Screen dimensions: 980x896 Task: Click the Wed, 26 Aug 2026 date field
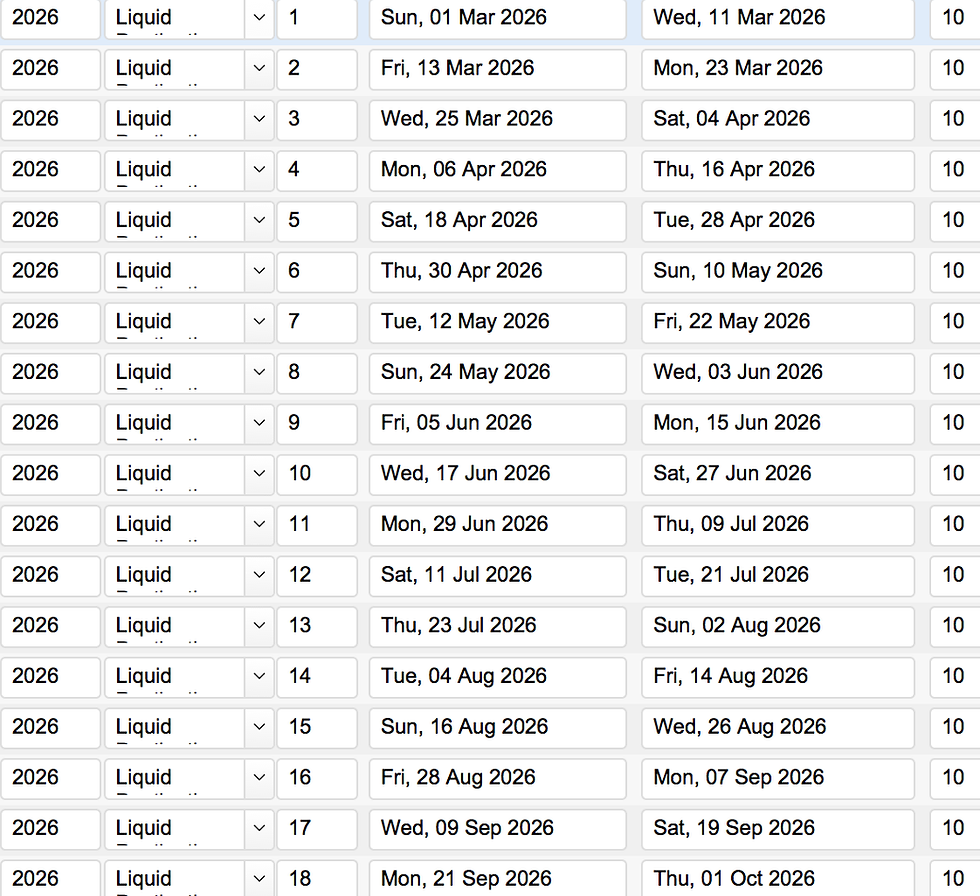(777, 727)
